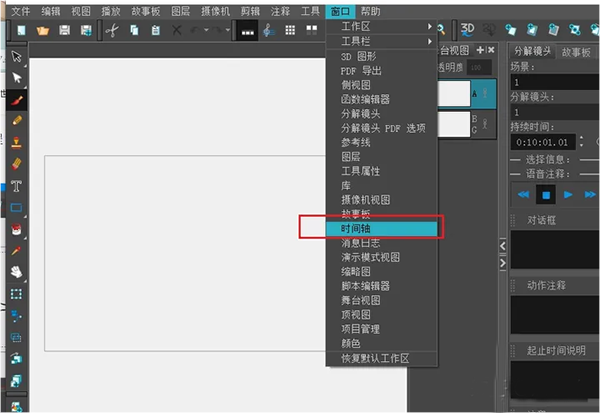
Task: Play with the single right arrow
Action: click(568, 195)
